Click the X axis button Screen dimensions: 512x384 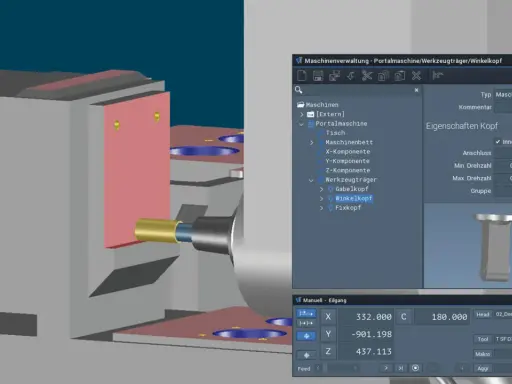pos(328,317)
